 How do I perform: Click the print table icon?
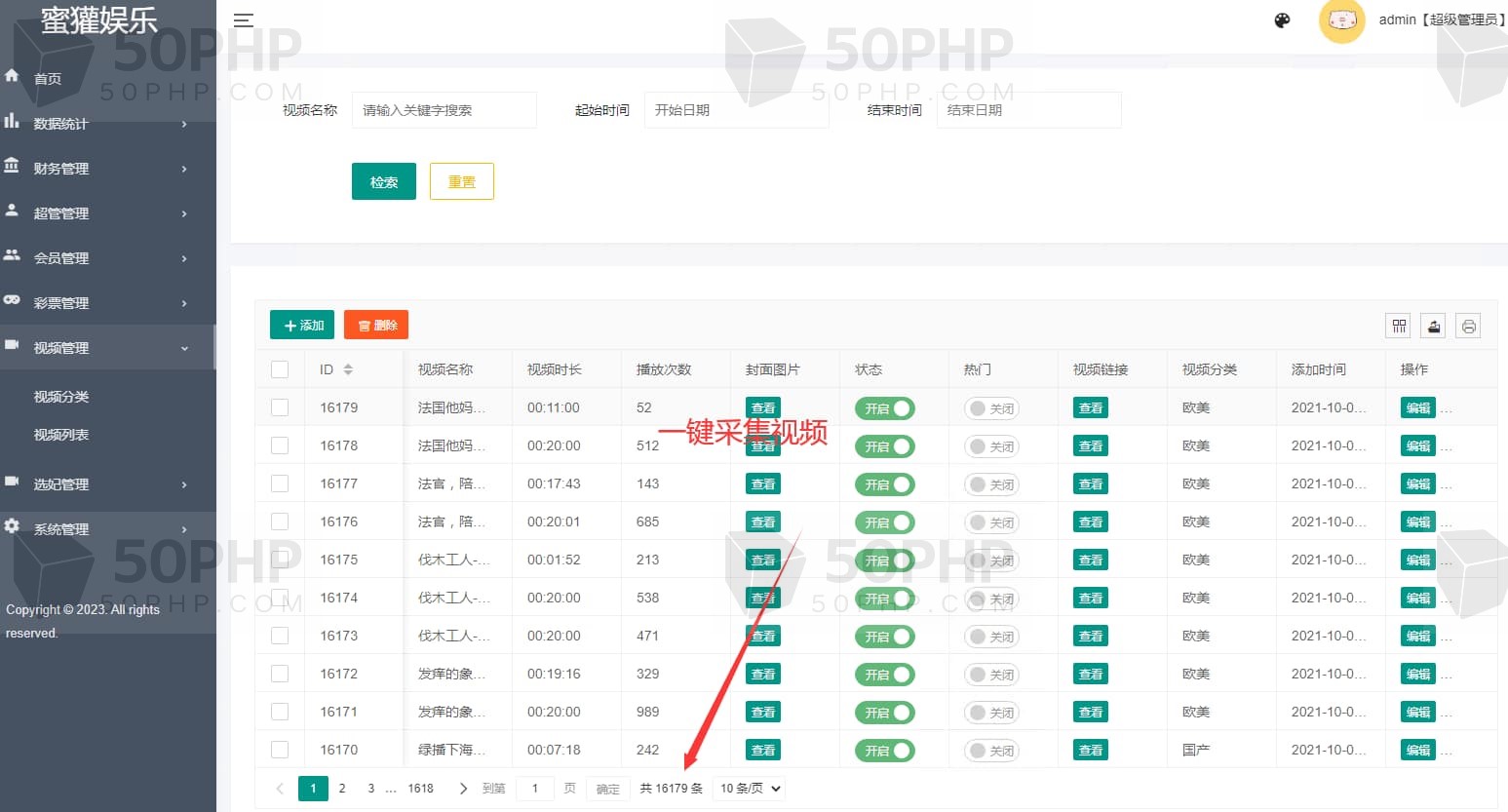coord(1468,327)
